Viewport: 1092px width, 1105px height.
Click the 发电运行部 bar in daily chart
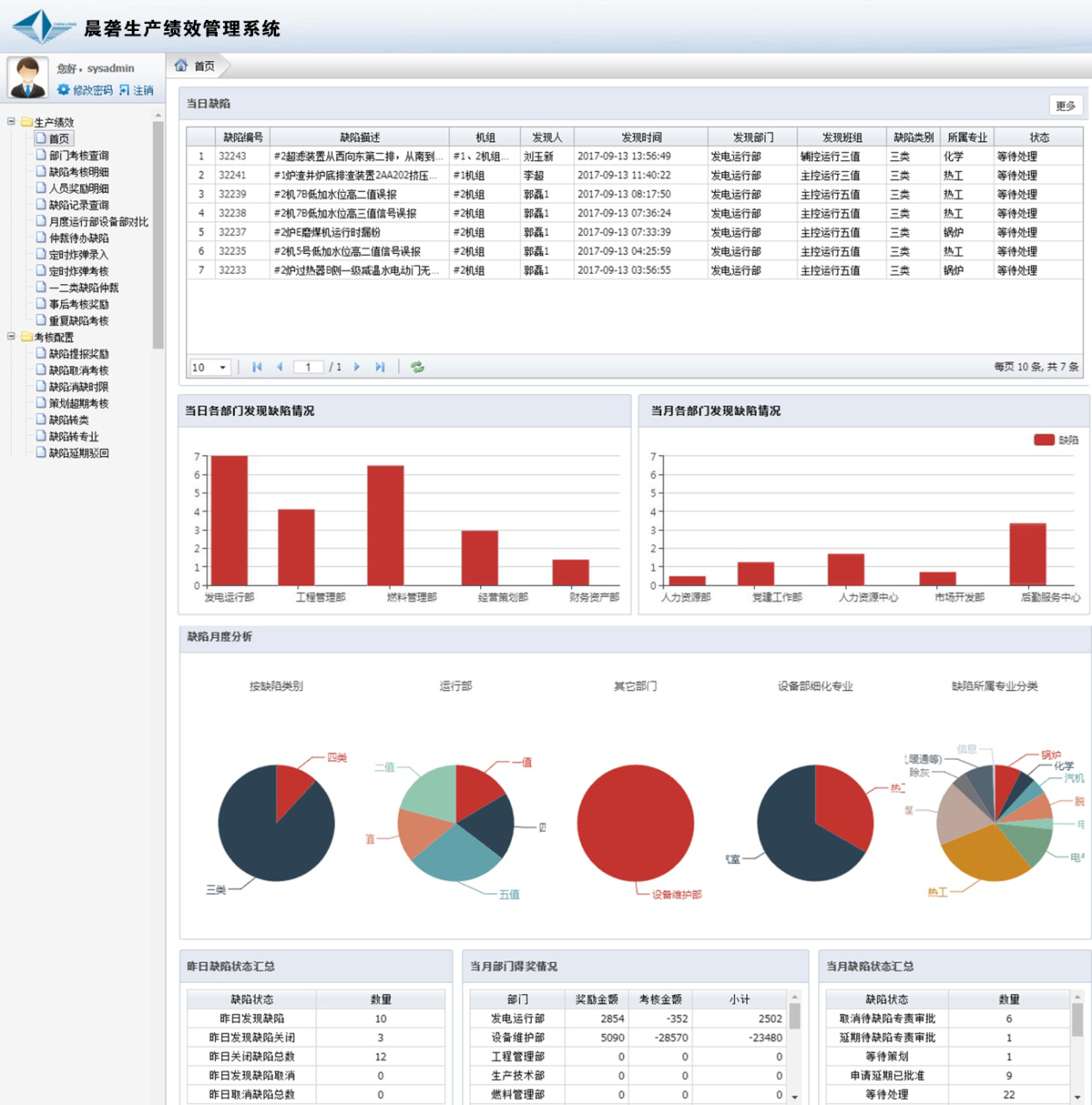click(x=229, y=520)
